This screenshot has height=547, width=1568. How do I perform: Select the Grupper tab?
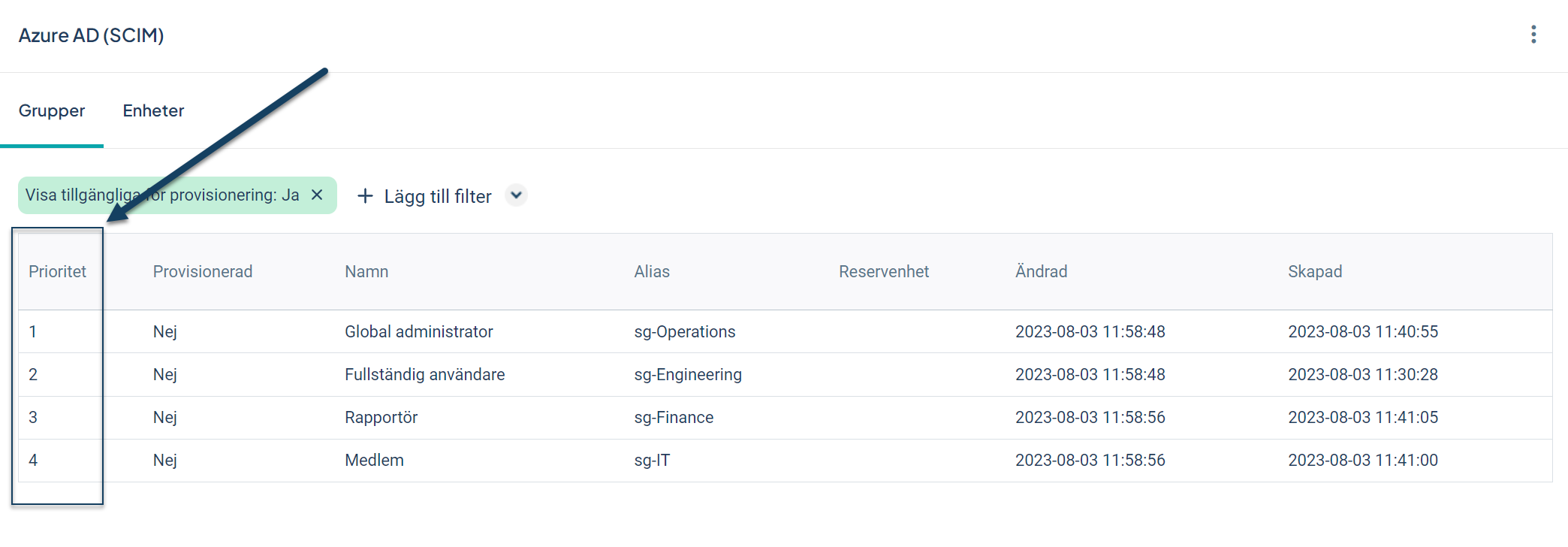pos(52,110)
